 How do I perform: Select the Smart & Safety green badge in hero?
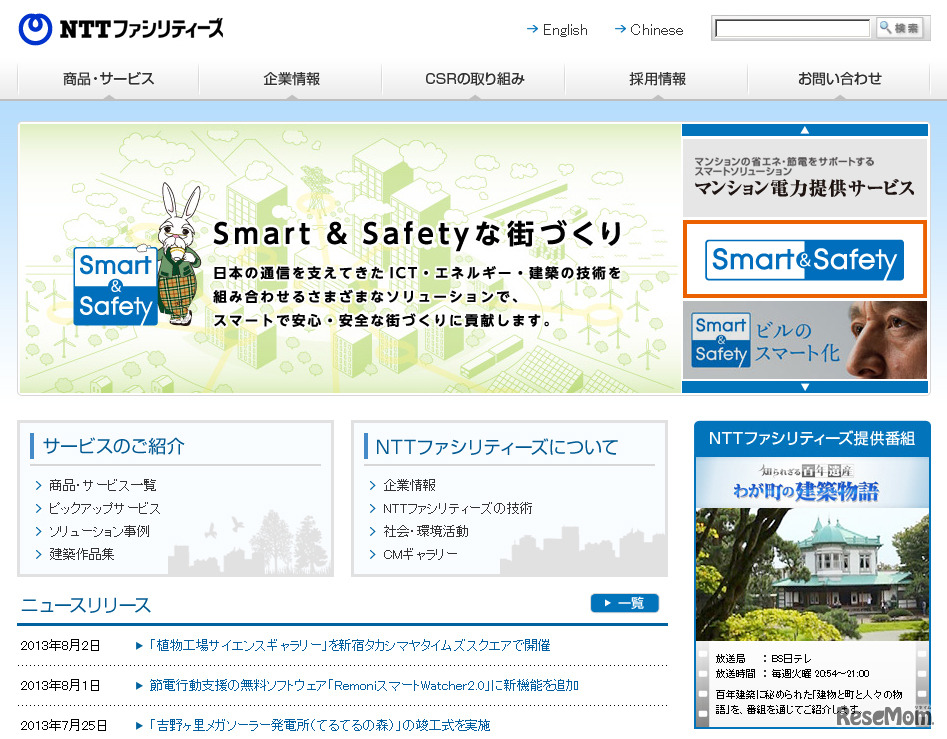[x=117, y=287]
